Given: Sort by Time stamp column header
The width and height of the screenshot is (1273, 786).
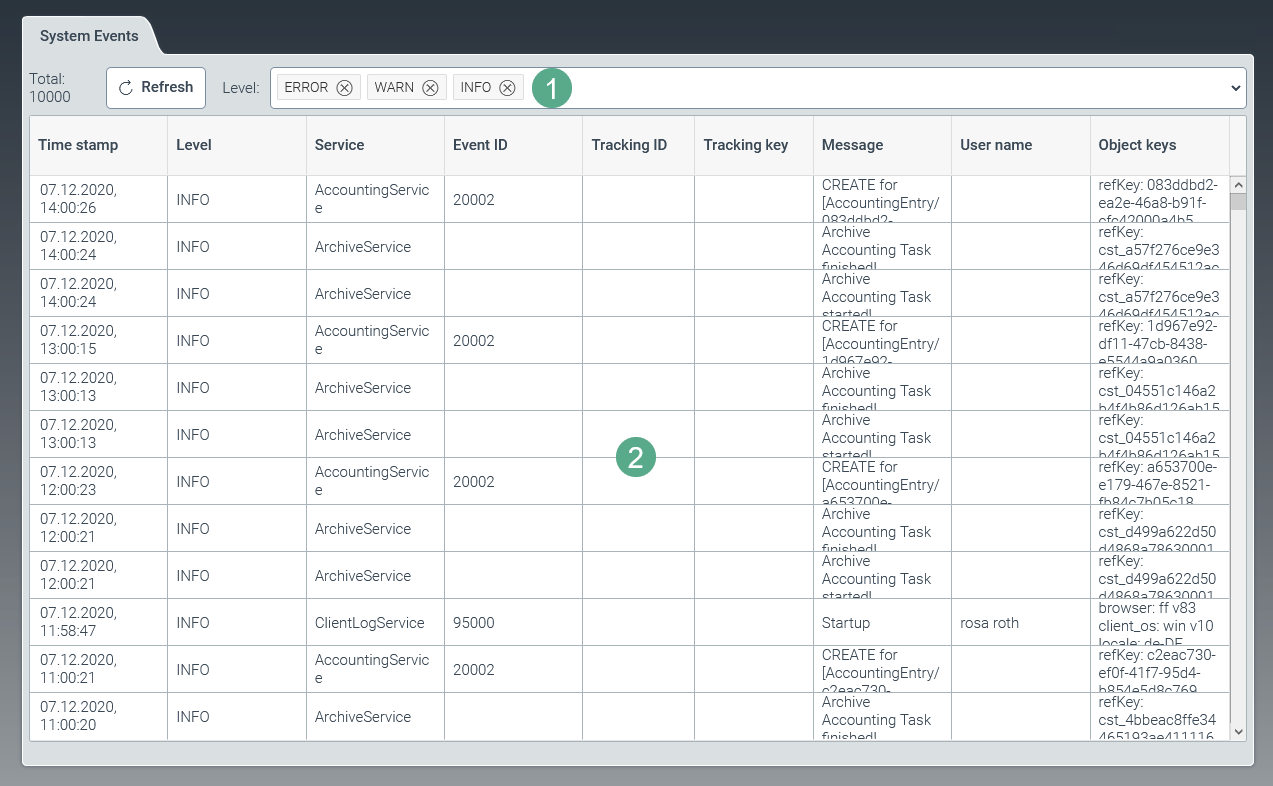Looking at the screenshot, I should 78,145.
